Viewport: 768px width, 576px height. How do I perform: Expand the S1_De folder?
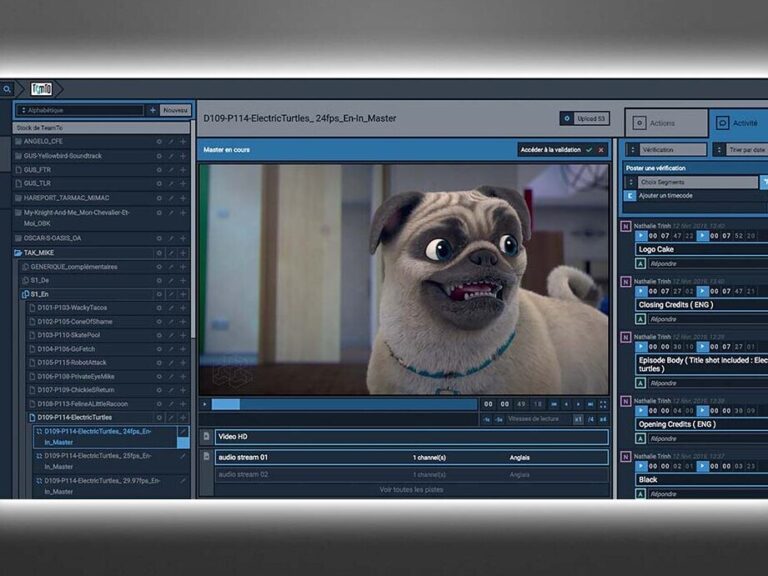[x=25, y=281]
